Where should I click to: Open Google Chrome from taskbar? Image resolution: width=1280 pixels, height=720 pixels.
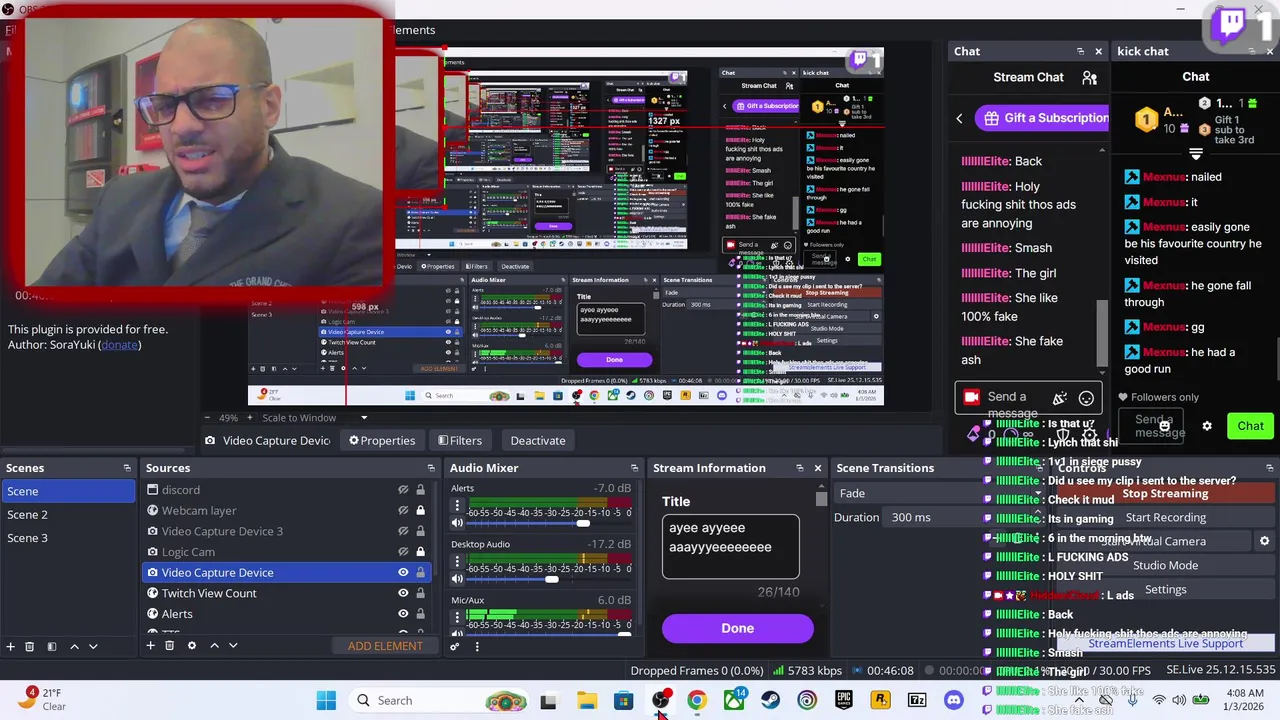696,700
